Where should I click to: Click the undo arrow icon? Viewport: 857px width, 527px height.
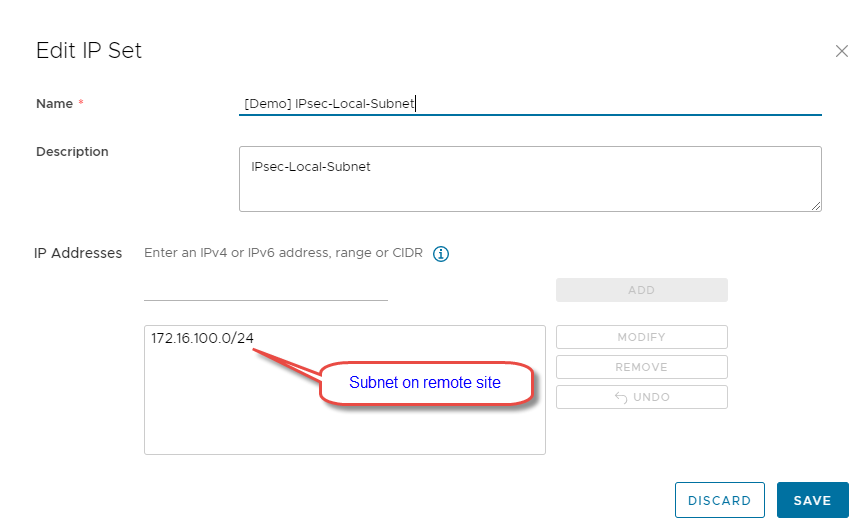point(622,398)
